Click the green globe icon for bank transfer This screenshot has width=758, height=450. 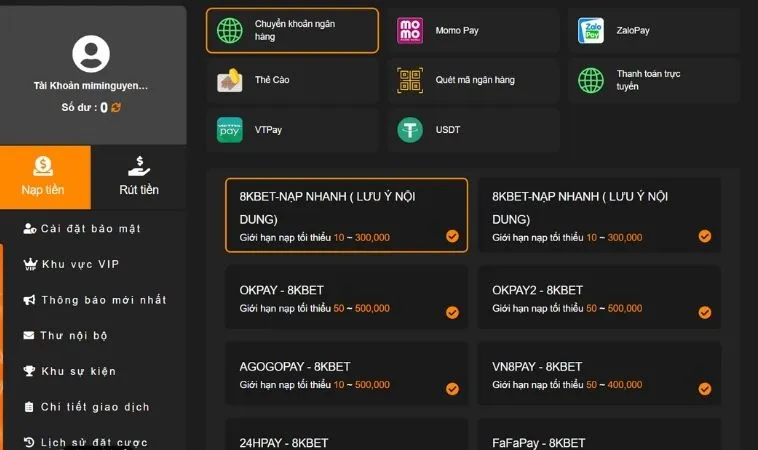pyautogui.click(x=230, y=30)
